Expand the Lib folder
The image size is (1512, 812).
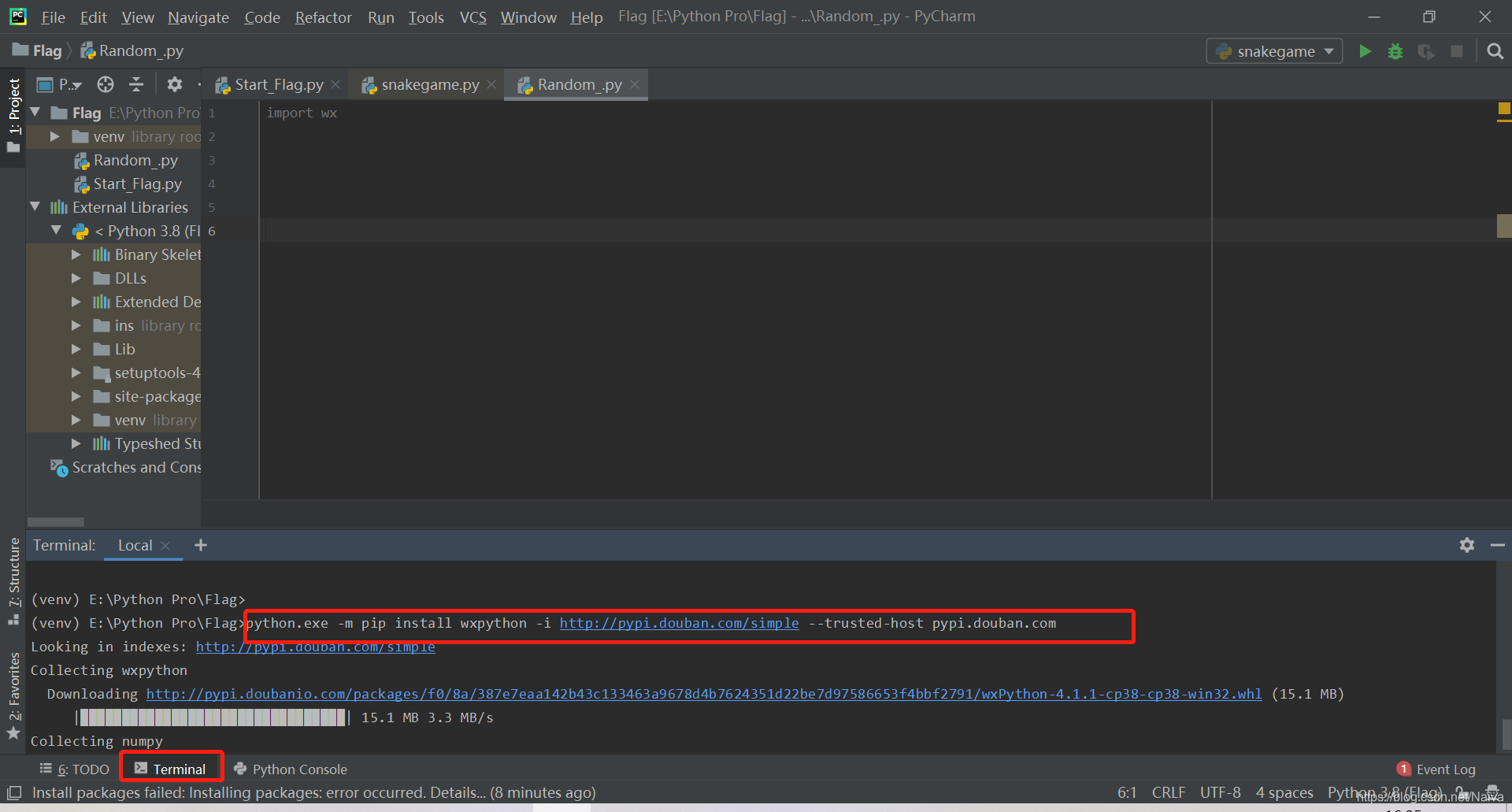coord(76,349)
